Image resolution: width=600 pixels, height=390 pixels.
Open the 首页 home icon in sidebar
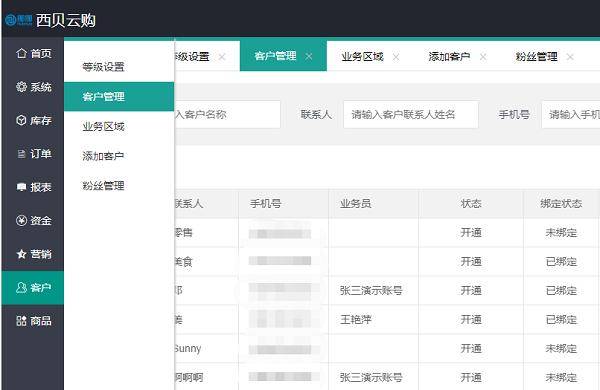click(x=21, y=53)
